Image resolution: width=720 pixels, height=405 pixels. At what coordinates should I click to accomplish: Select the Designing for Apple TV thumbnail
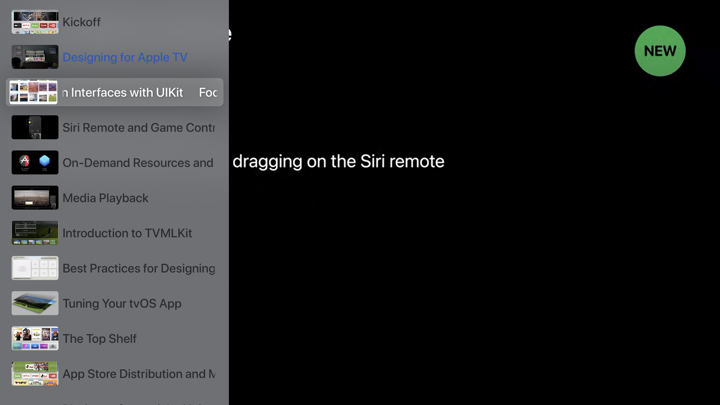pyautogui.click(x=35, y=57)
